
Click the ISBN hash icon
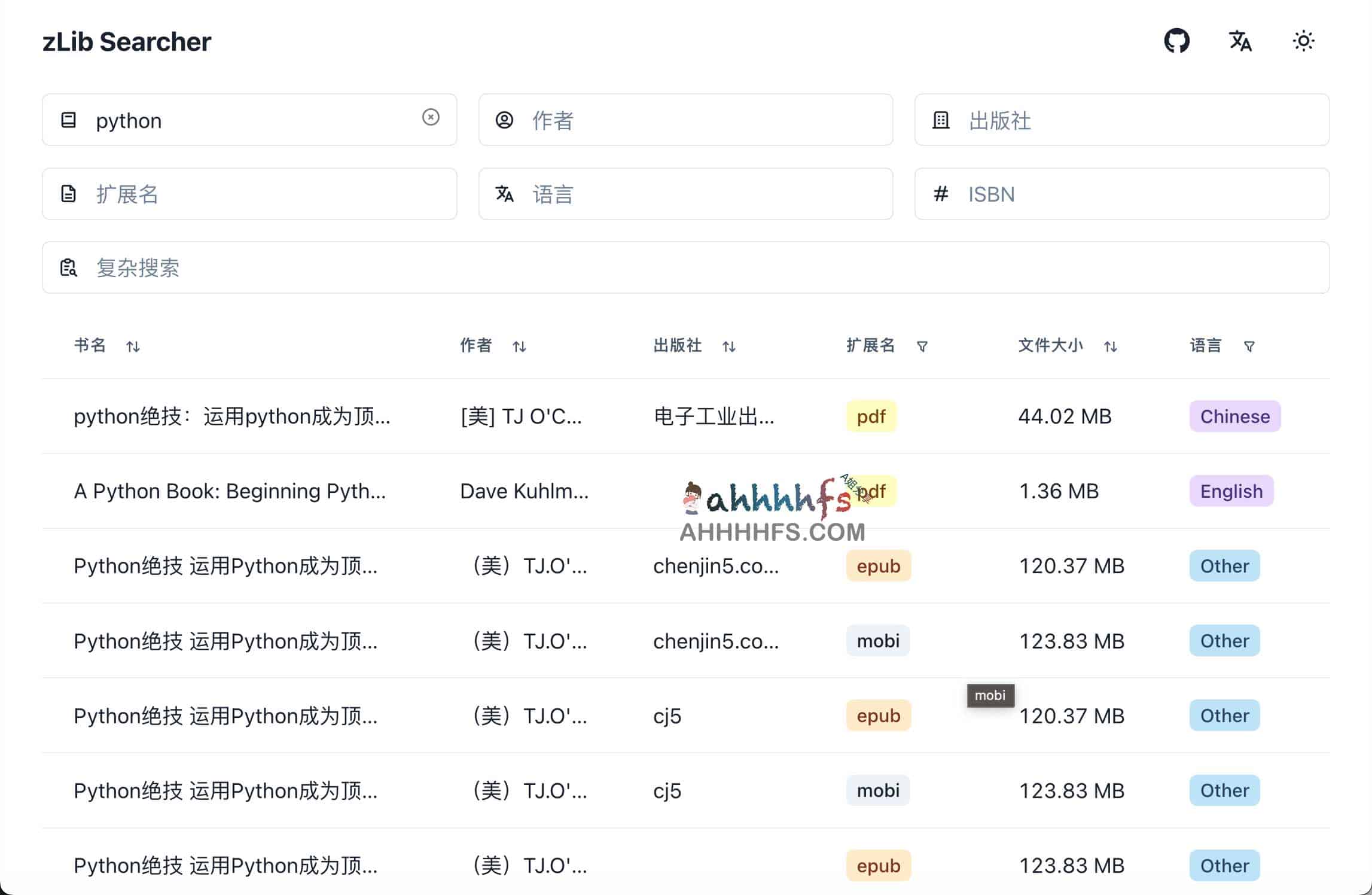coord(941,194)
